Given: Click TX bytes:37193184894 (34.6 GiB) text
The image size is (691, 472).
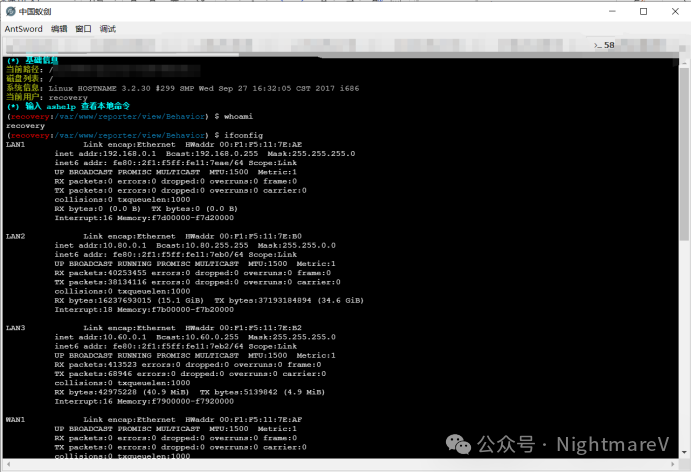Looking at the screenshot, I should [289, 301].
